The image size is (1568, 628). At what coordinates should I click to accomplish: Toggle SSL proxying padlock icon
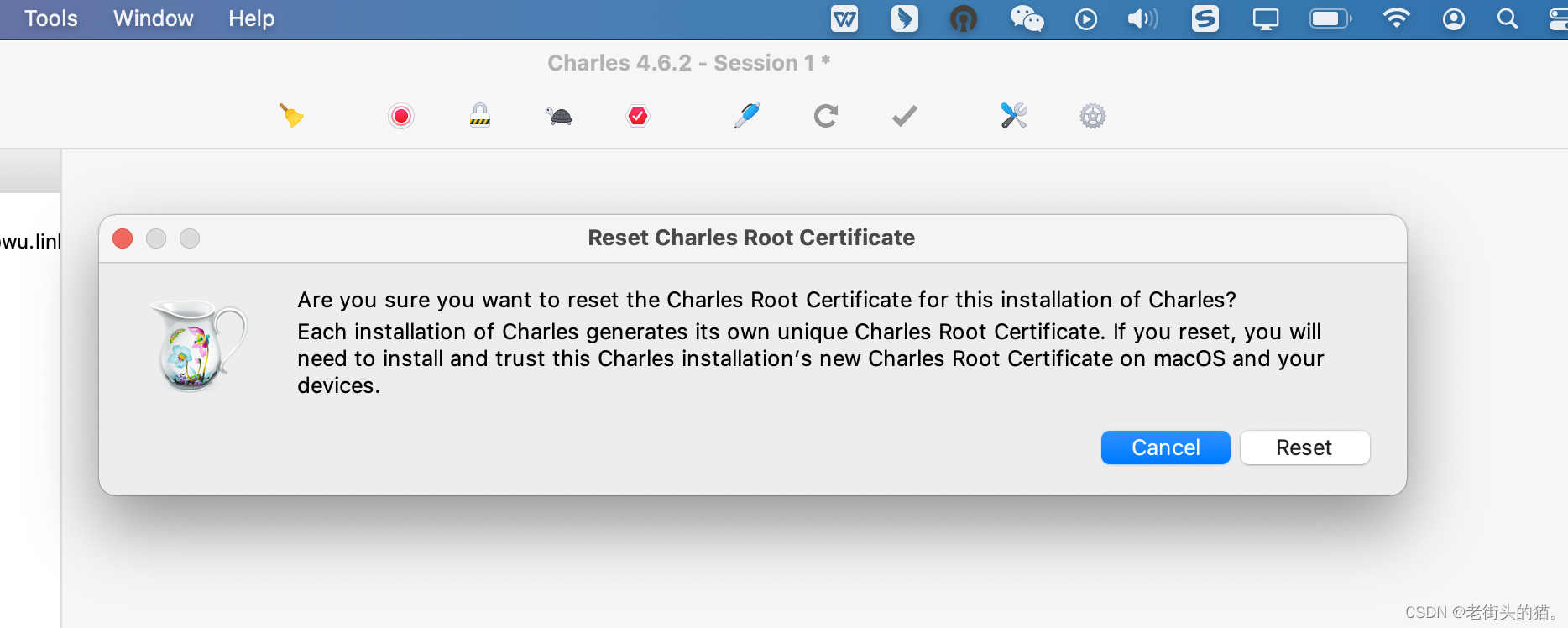coord(480,115)
